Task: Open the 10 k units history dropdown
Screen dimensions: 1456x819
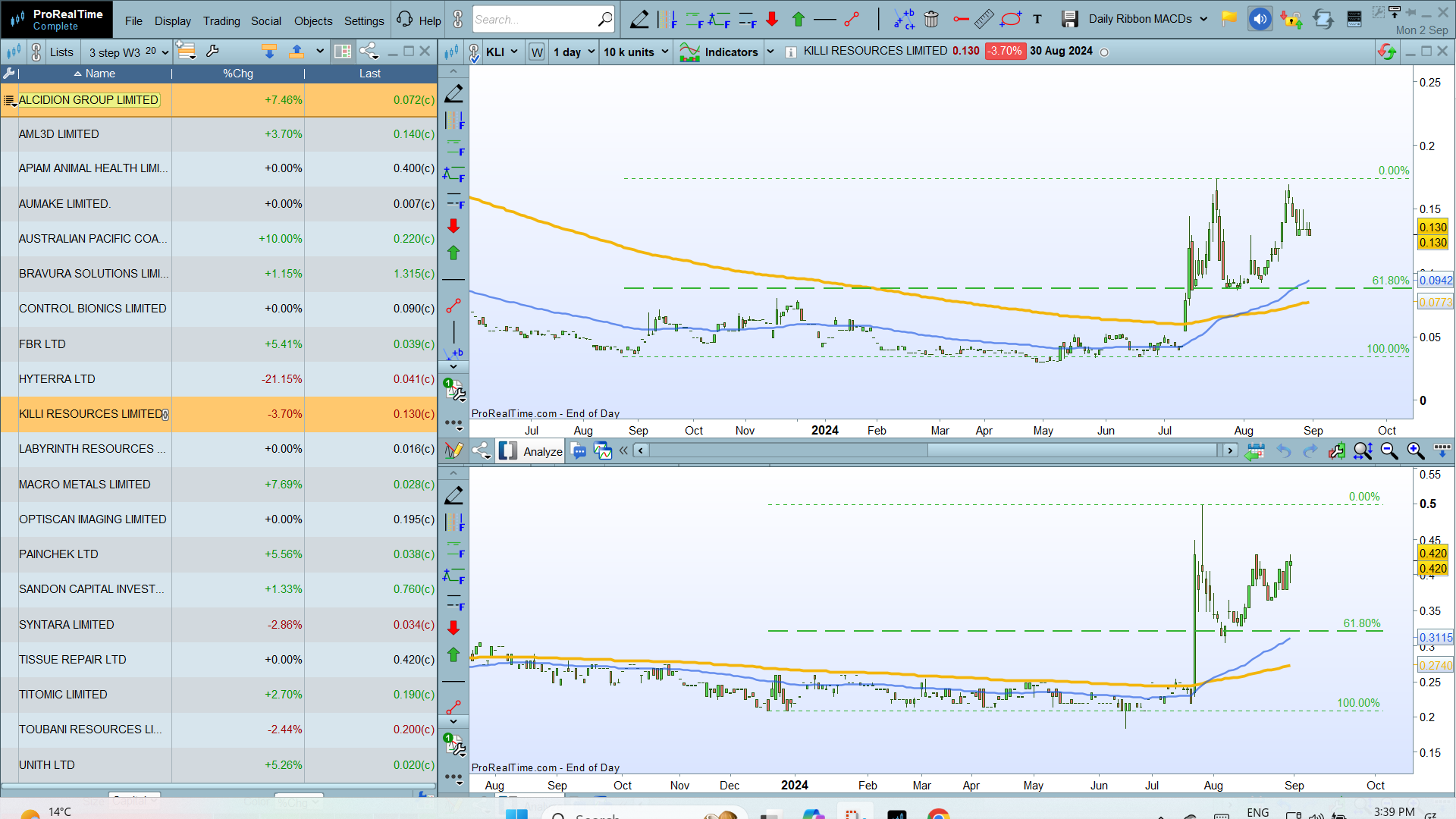Action: click(636, 52)
